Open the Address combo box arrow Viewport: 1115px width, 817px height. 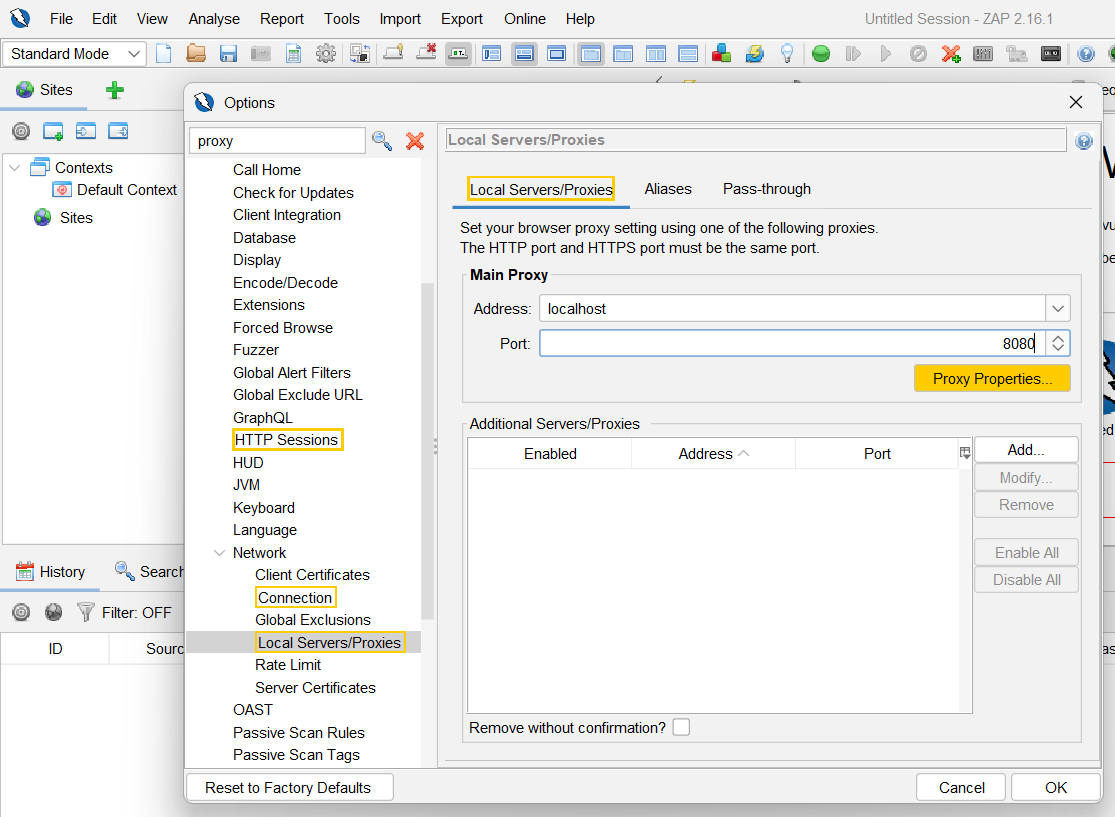click(x=1057, y=308)
